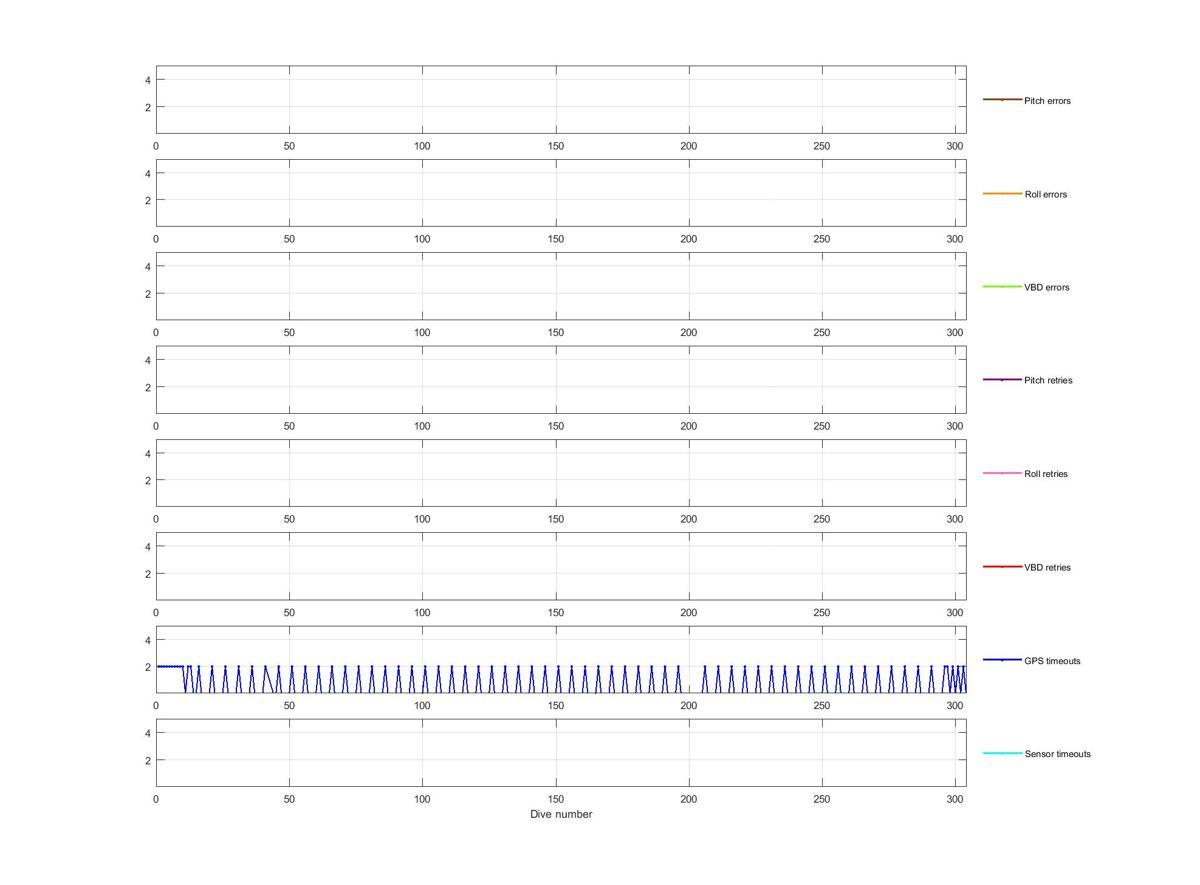Select the red VBD retries legend line
Image resolution: width=1200 pixels, height=885 pixels.
[1002, 567]
